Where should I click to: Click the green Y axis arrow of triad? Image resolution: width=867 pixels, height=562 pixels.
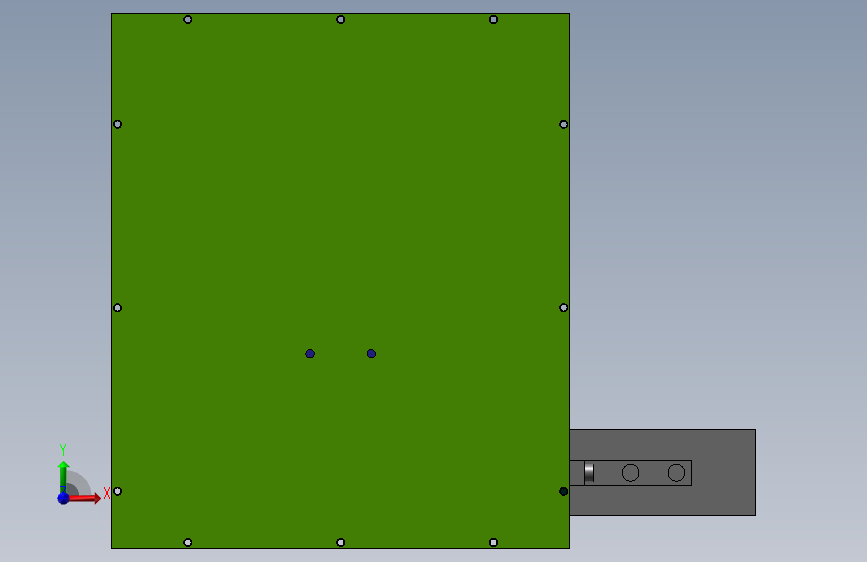pyautogui.click(x=64, y=477)
